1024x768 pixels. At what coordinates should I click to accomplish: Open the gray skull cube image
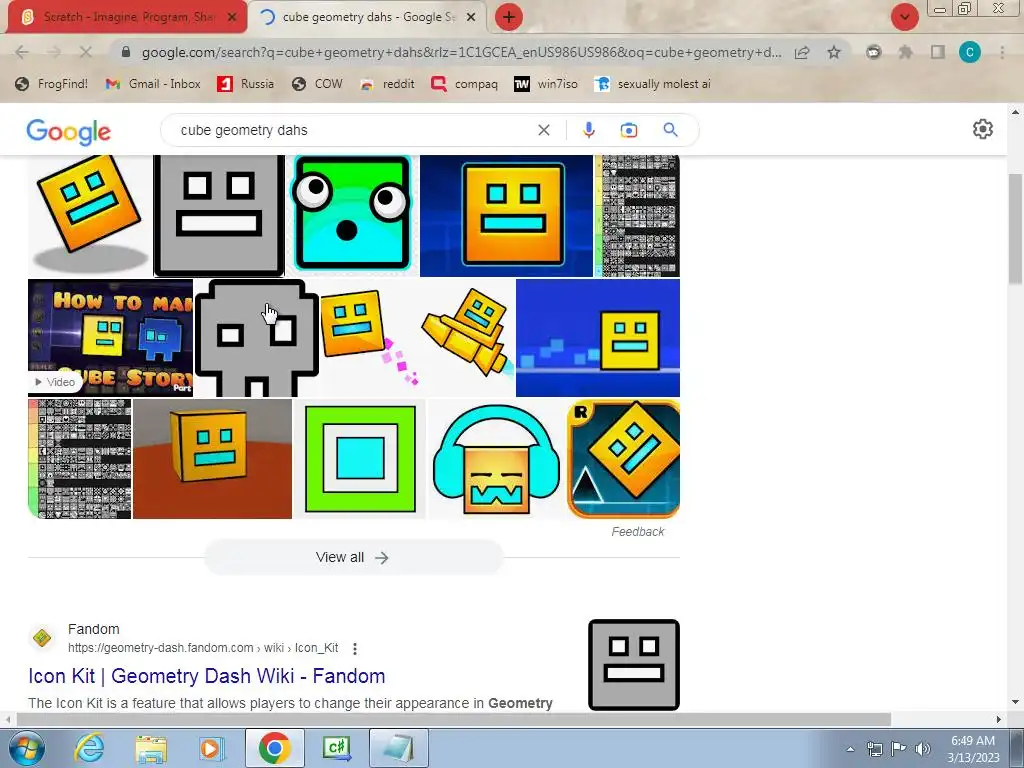257,338
